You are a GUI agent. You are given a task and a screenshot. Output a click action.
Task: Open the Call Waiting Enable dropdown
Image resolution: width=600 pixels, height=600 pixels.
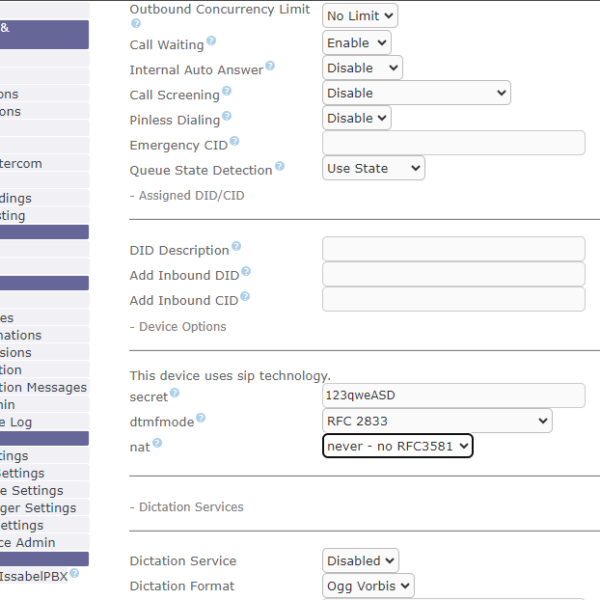tap(357, 43)
